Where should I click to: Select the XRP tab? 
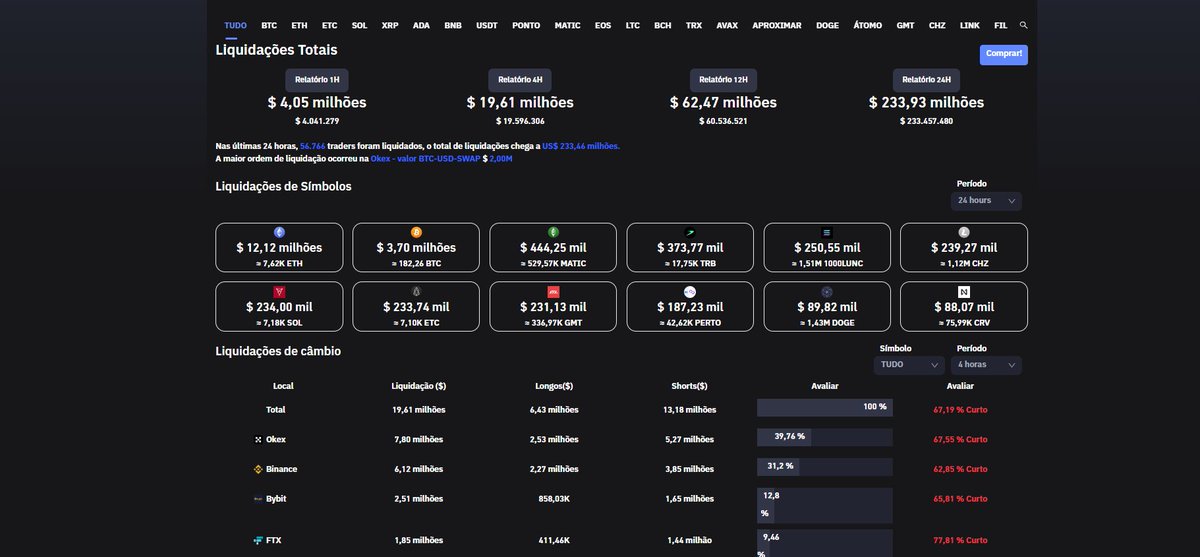click(x=389, y=25)
